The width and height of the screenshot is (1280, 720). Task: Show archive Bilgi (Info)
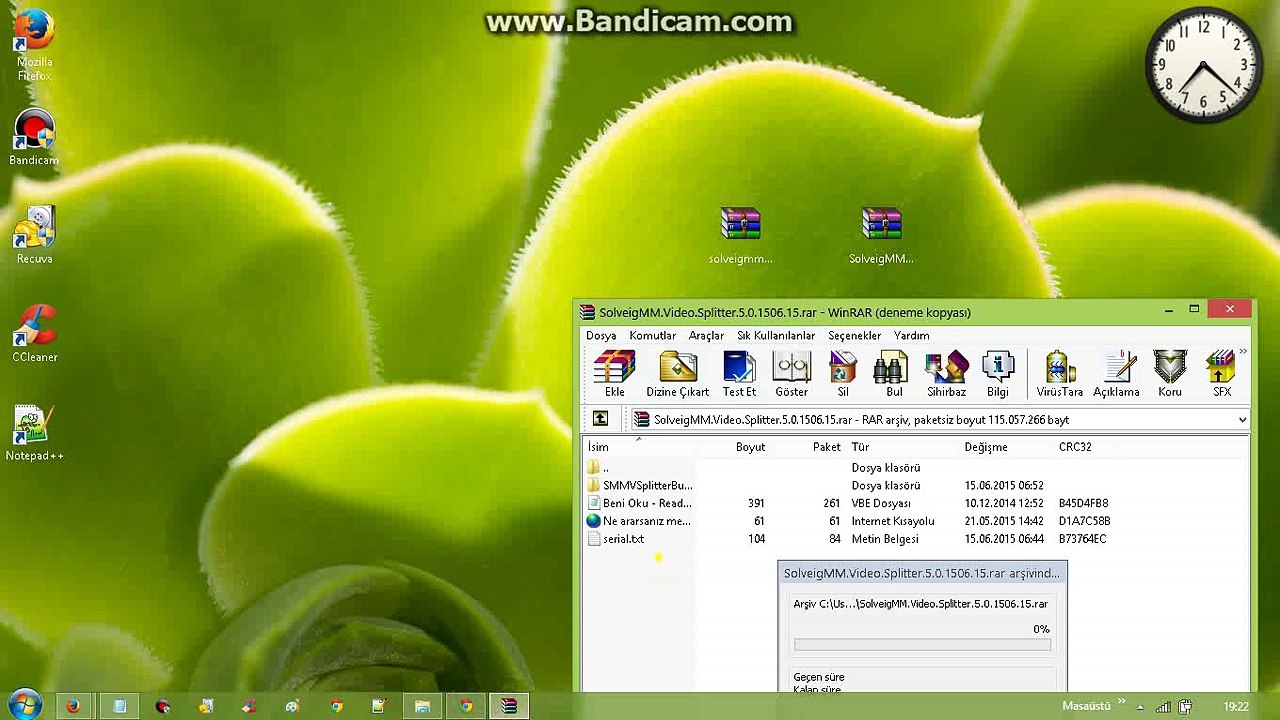click(x=998, y=374)
